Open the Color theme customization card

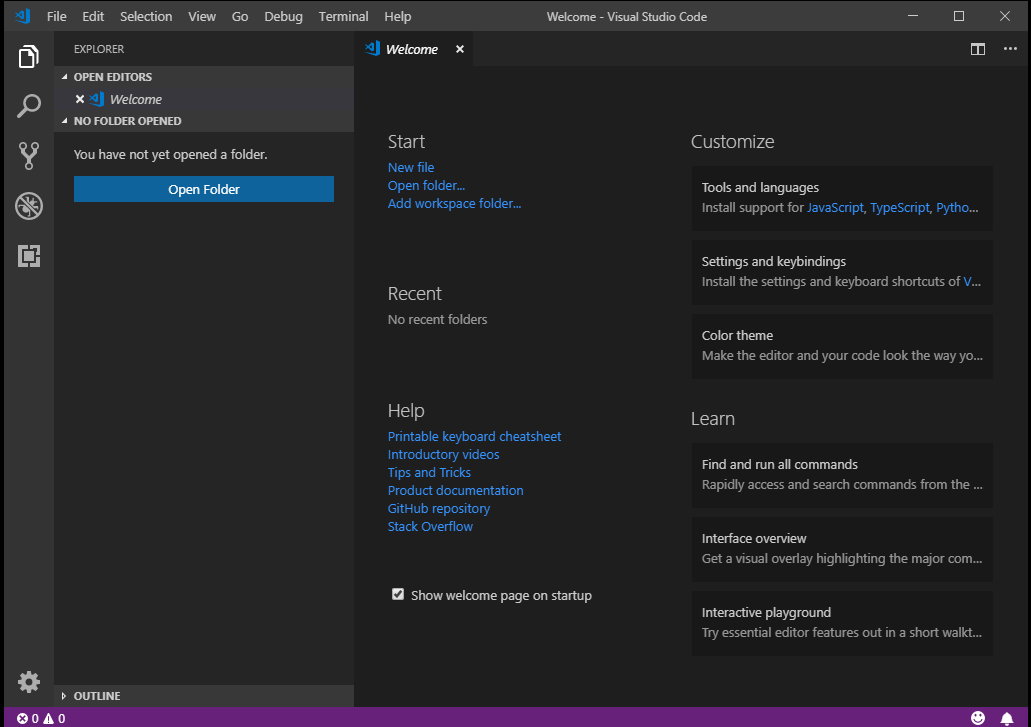tap(842, 346)
